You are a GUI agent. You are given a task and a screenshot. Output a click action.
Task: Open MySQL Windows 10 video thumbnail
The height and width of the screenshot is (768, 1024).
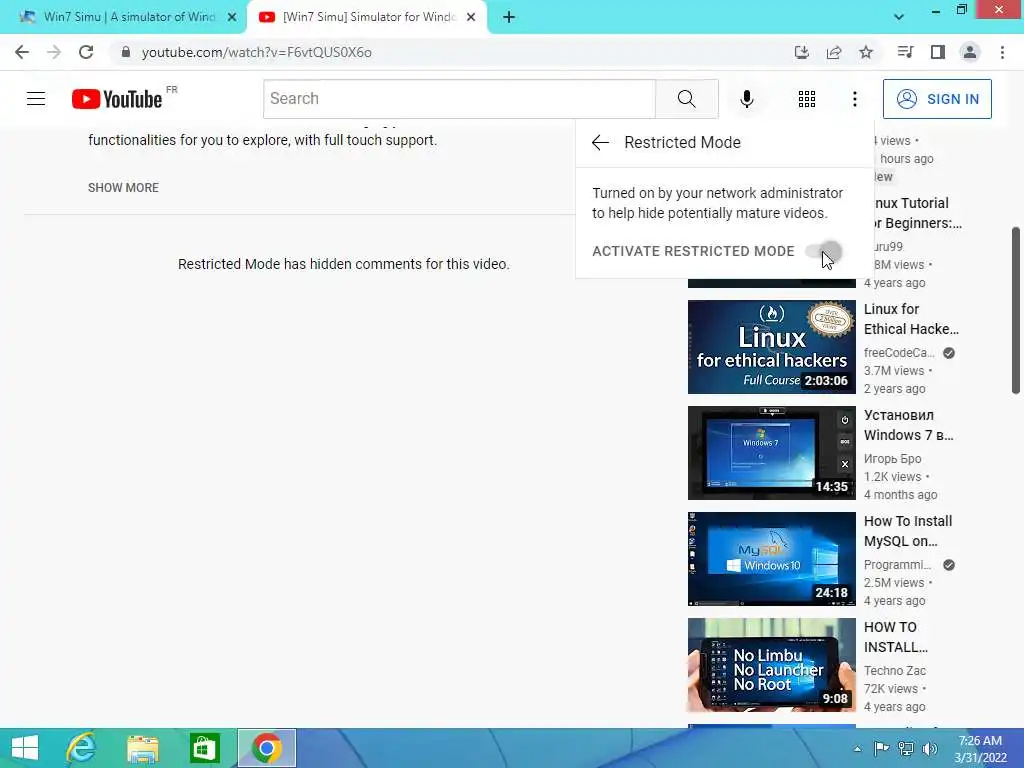pyautogui.click(x=771, y=559)
